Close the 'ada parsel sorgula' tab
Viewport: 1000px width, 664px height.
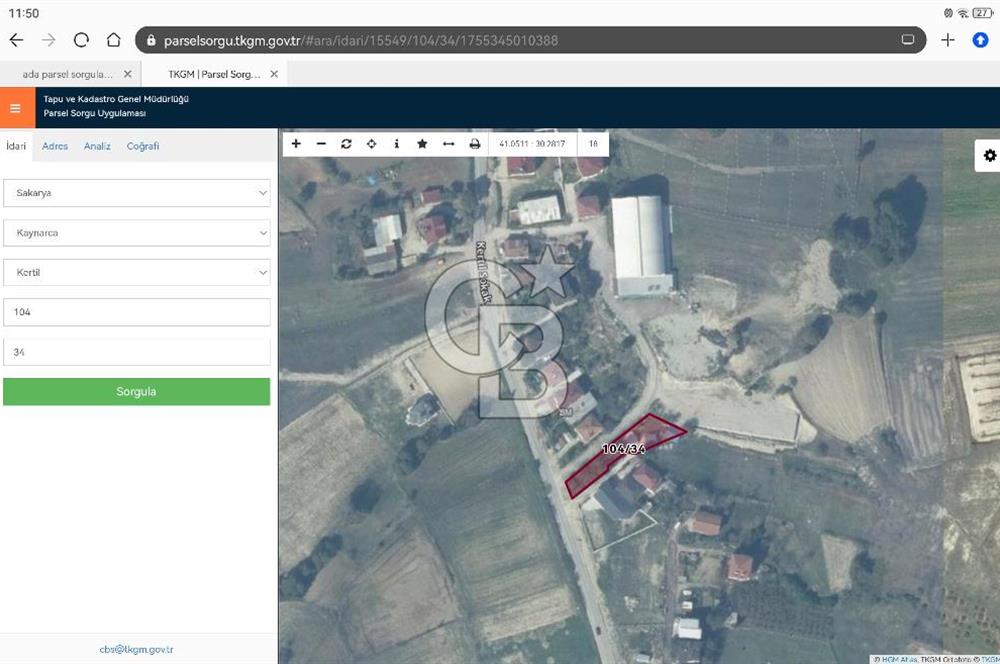click(x=128, y=74)
